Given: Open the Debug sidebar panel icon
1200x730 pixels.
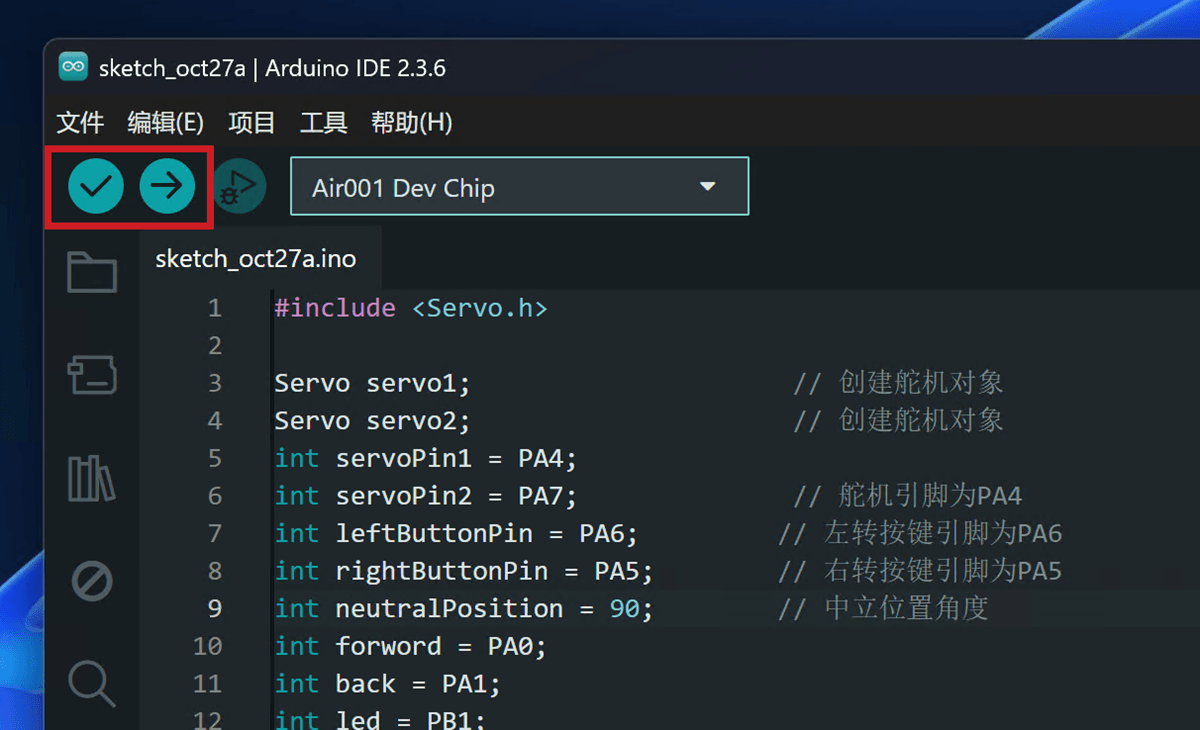Looking at the screenshot, I should click(x=92, y=581).
